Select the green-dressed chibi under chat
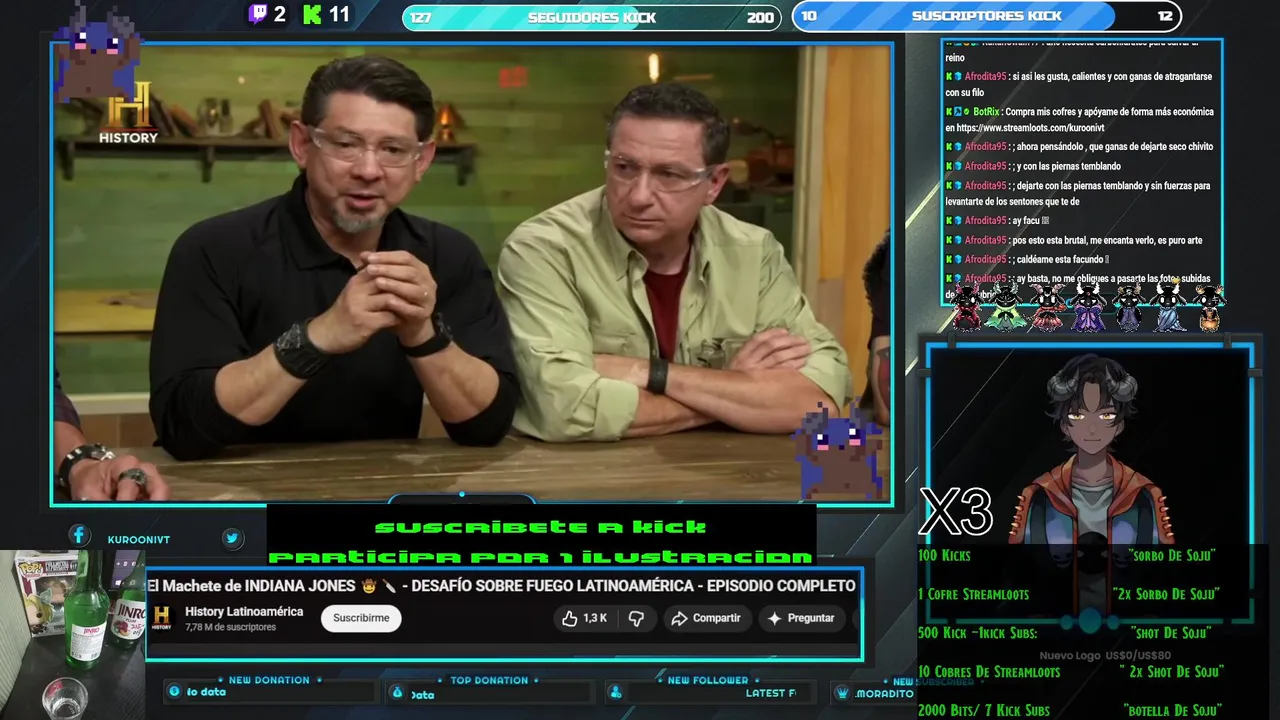Viewport: 1280px width, 720px height. pos(1005,306)
